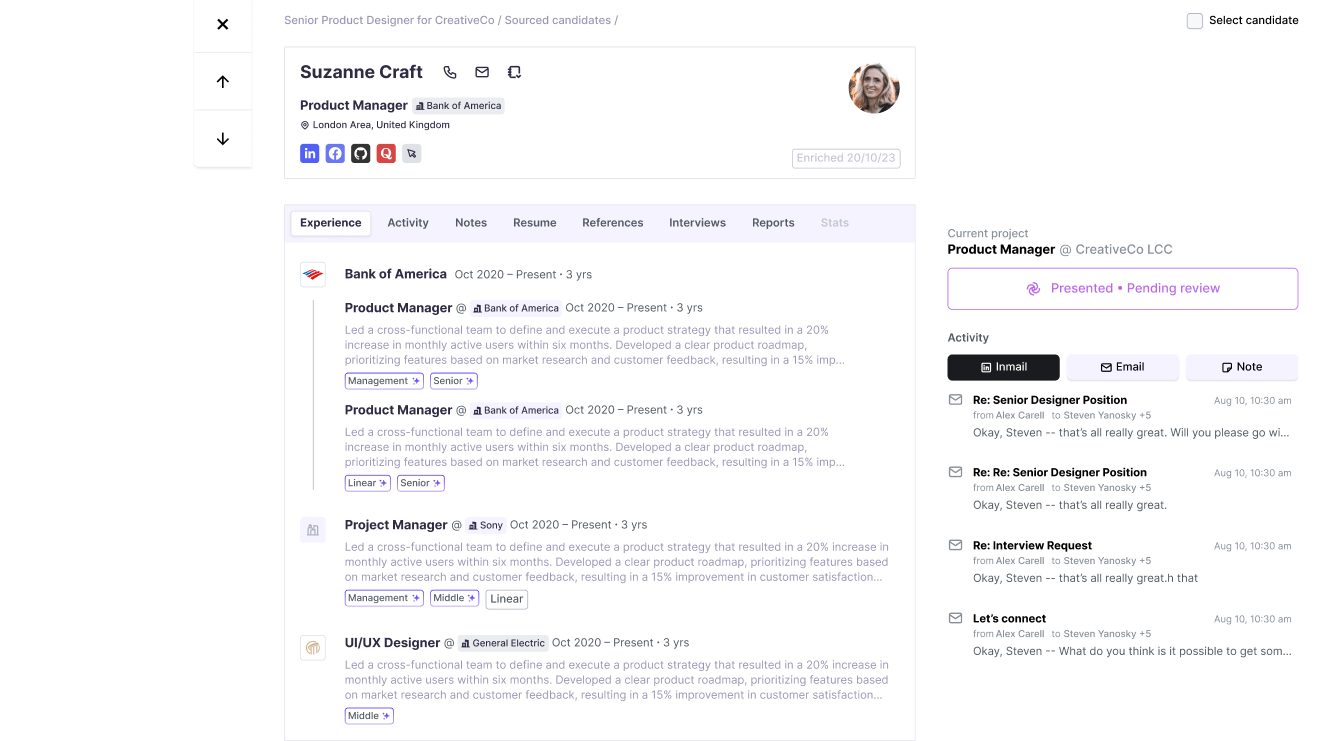Tick the Select candidate checkbox
The width and height of the screenshot is (1331, 741).
pyautogui.click(x=1195, y=21)
